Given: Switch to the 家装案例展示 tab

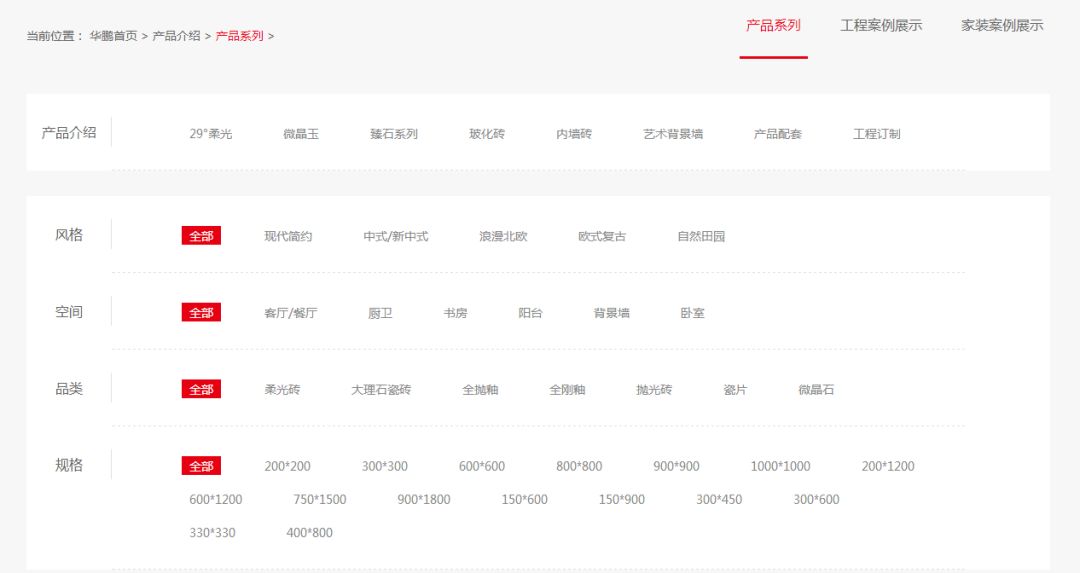Looking at the screenshot, I should (1002, 26).
